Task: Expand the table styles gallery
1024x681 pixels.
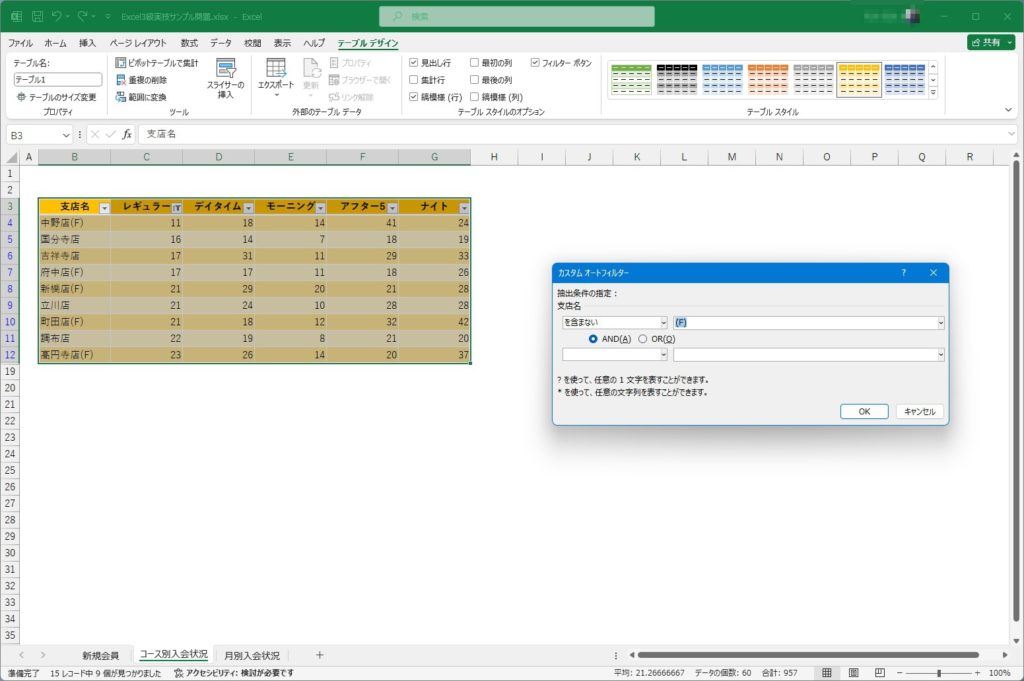Action: 933,93
